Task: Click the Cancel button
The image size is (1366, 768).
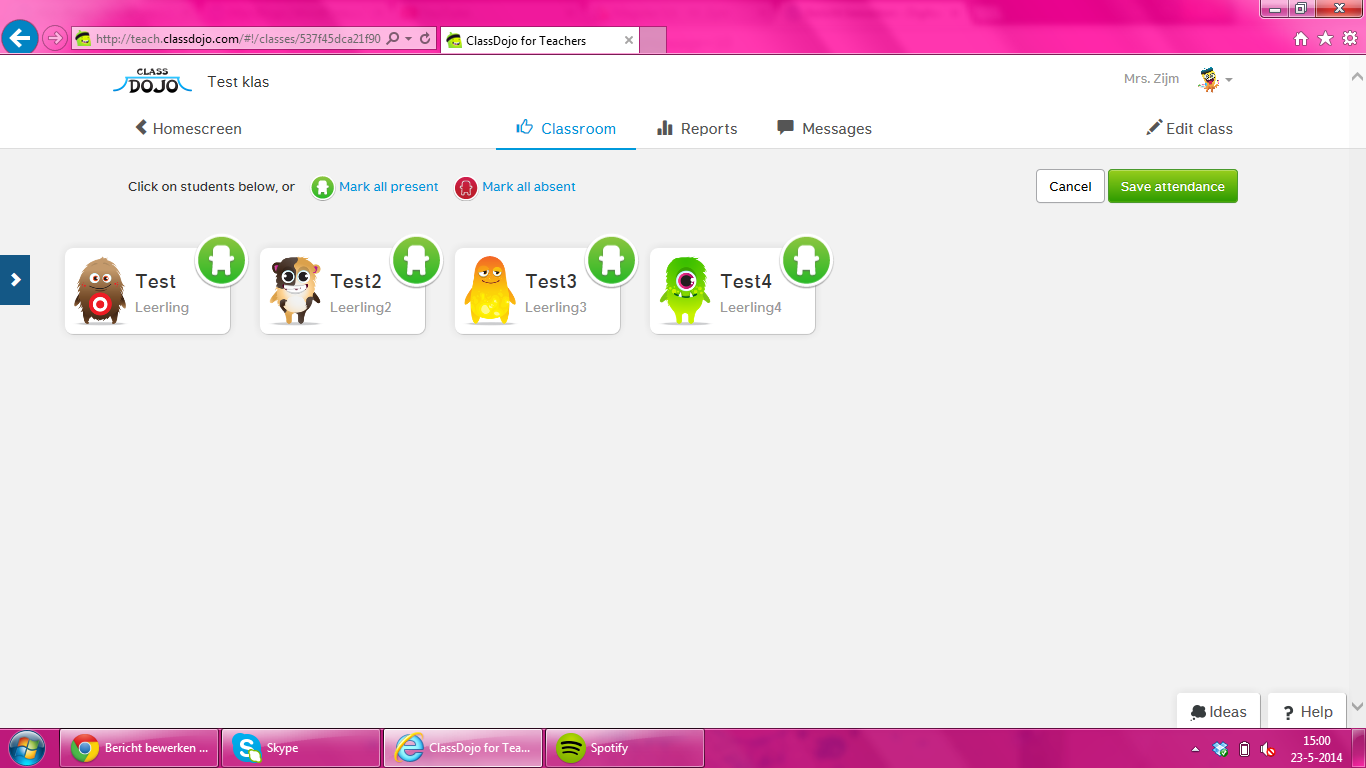Action: click(1070, 187)
